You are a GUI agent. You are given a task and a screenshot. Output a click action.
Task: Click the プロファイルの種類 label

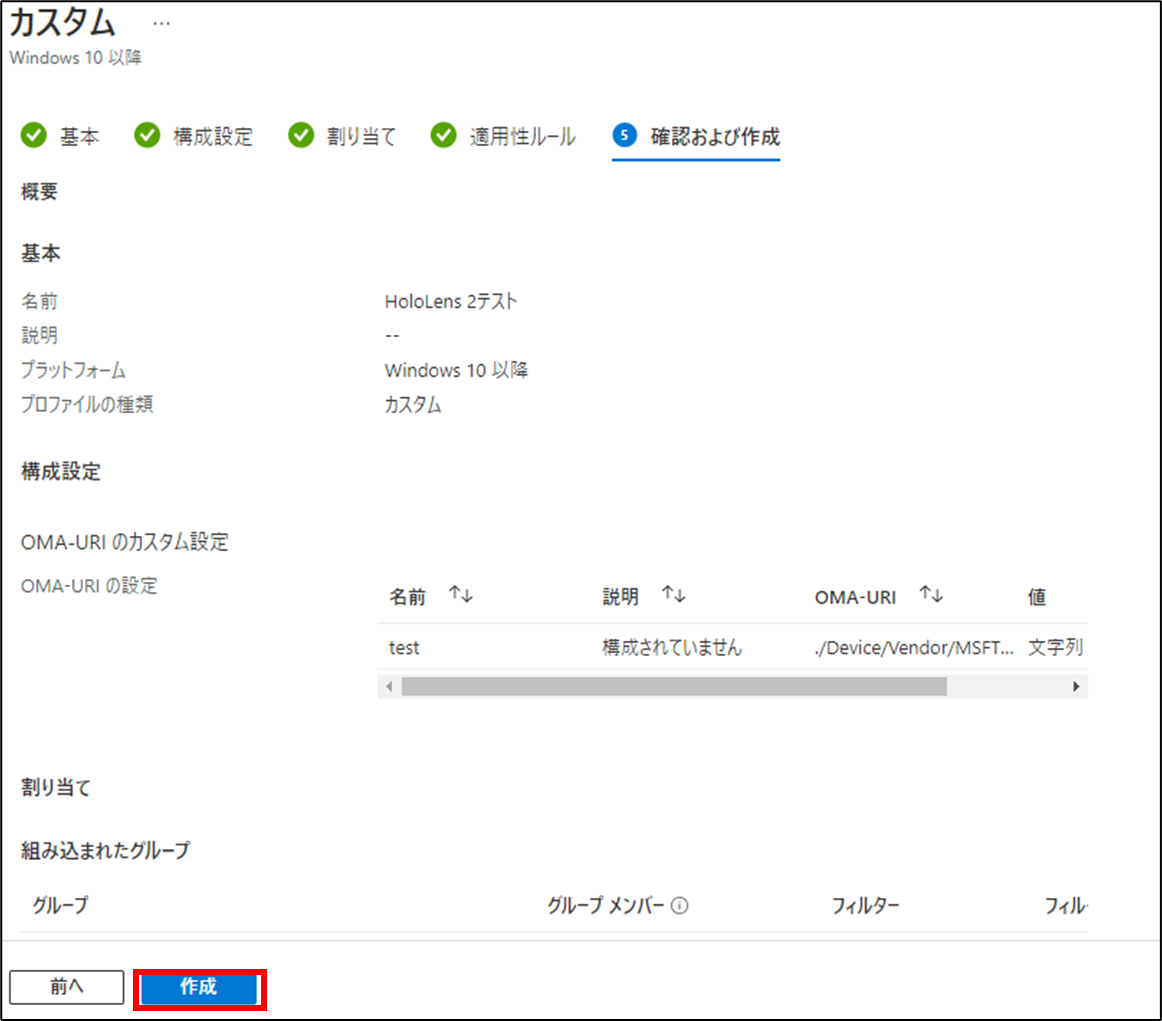[87, 405]
